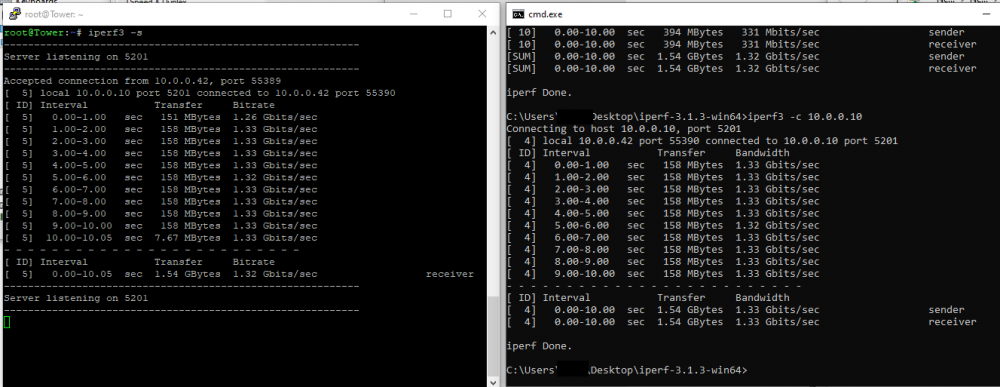Click the PuTTY 0.00-10.05 sec summary row
This screenshot has height=387, width=1000.
coord(239,274)
